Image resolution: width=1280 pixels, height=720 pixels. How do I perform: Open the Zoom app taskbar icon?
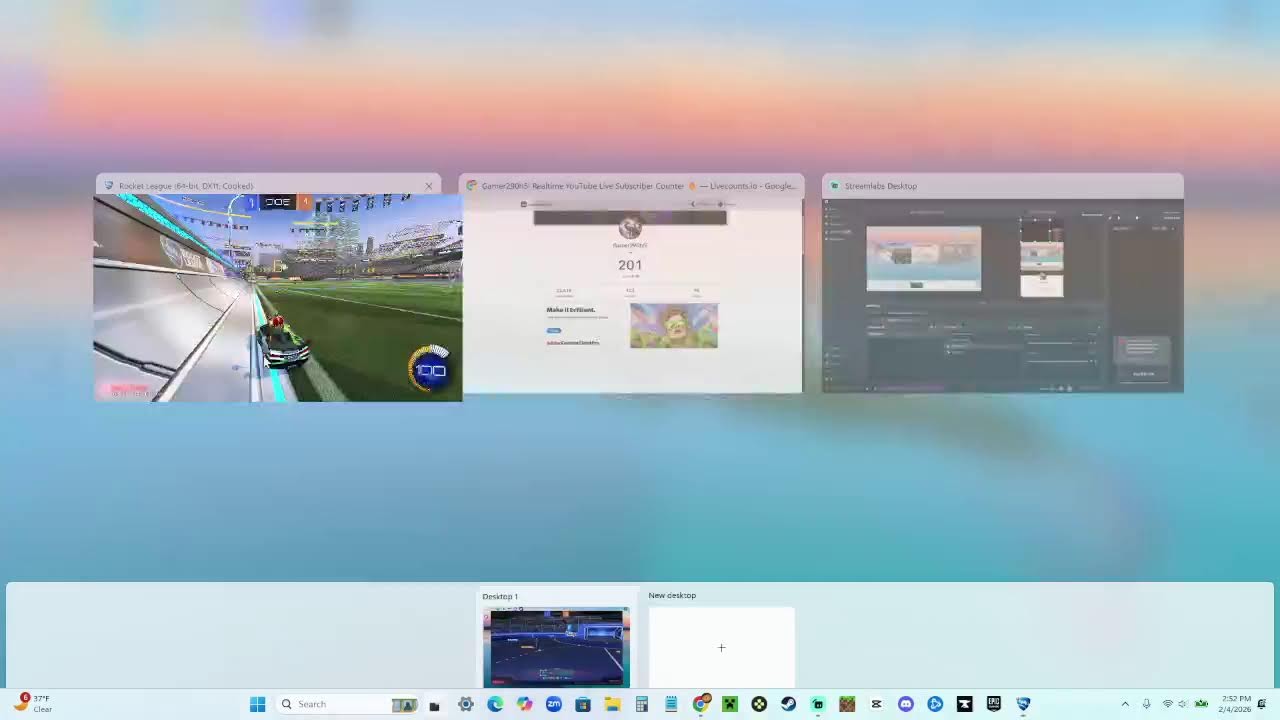[553, 704]
